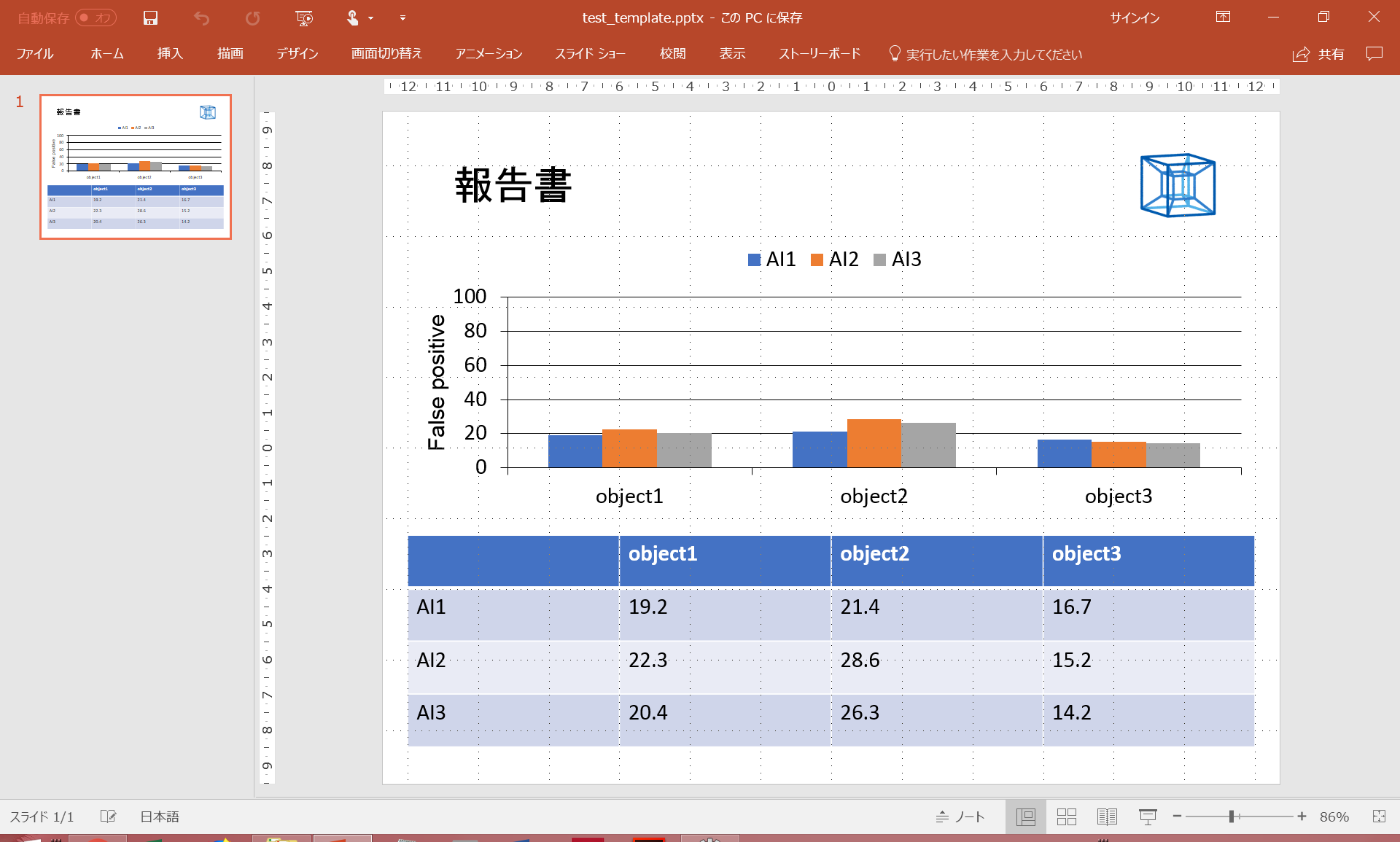Click the zoom slider handle

1232,816
